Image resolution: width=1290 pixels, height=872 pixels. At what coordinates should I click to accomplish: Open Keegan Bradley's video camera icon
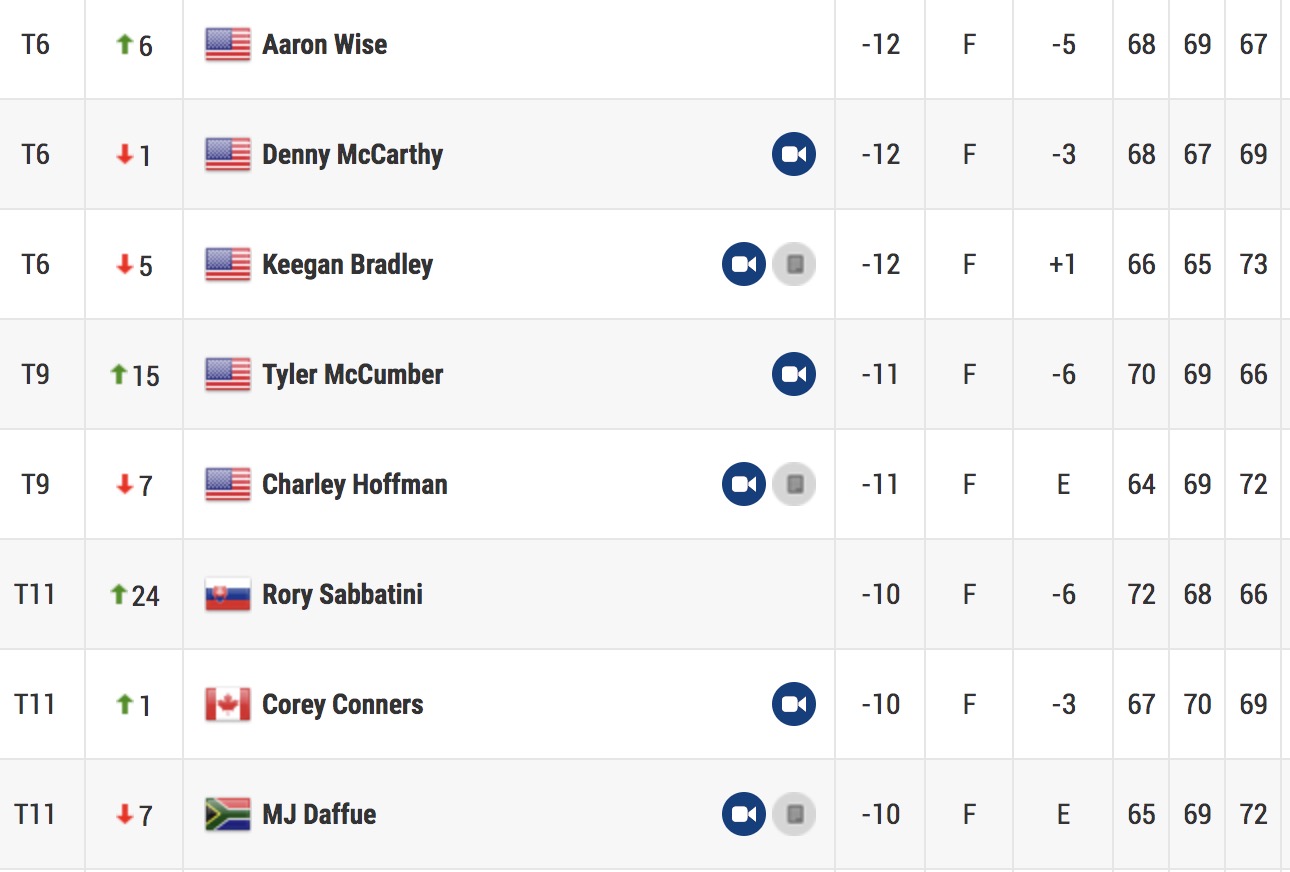click(x=744, y=264)
